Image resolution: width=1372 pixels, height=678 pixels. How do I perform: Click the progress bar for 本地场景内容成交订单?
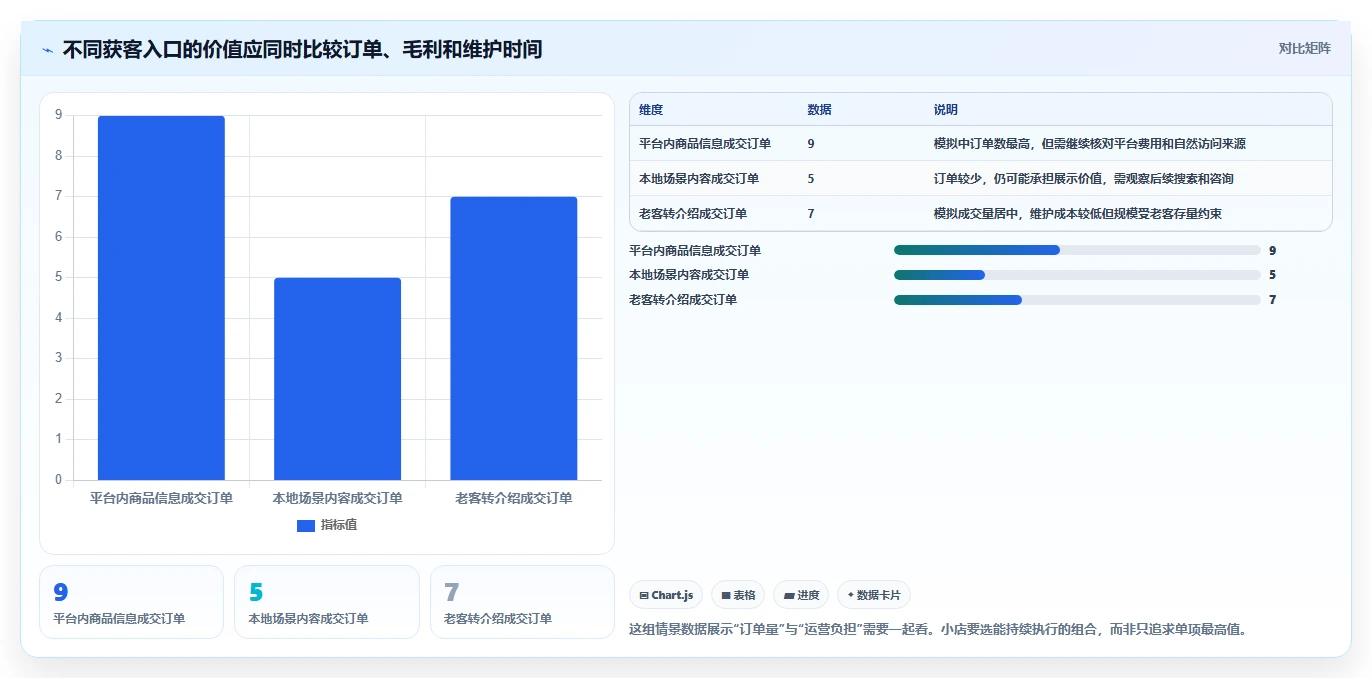(1077, 275)
